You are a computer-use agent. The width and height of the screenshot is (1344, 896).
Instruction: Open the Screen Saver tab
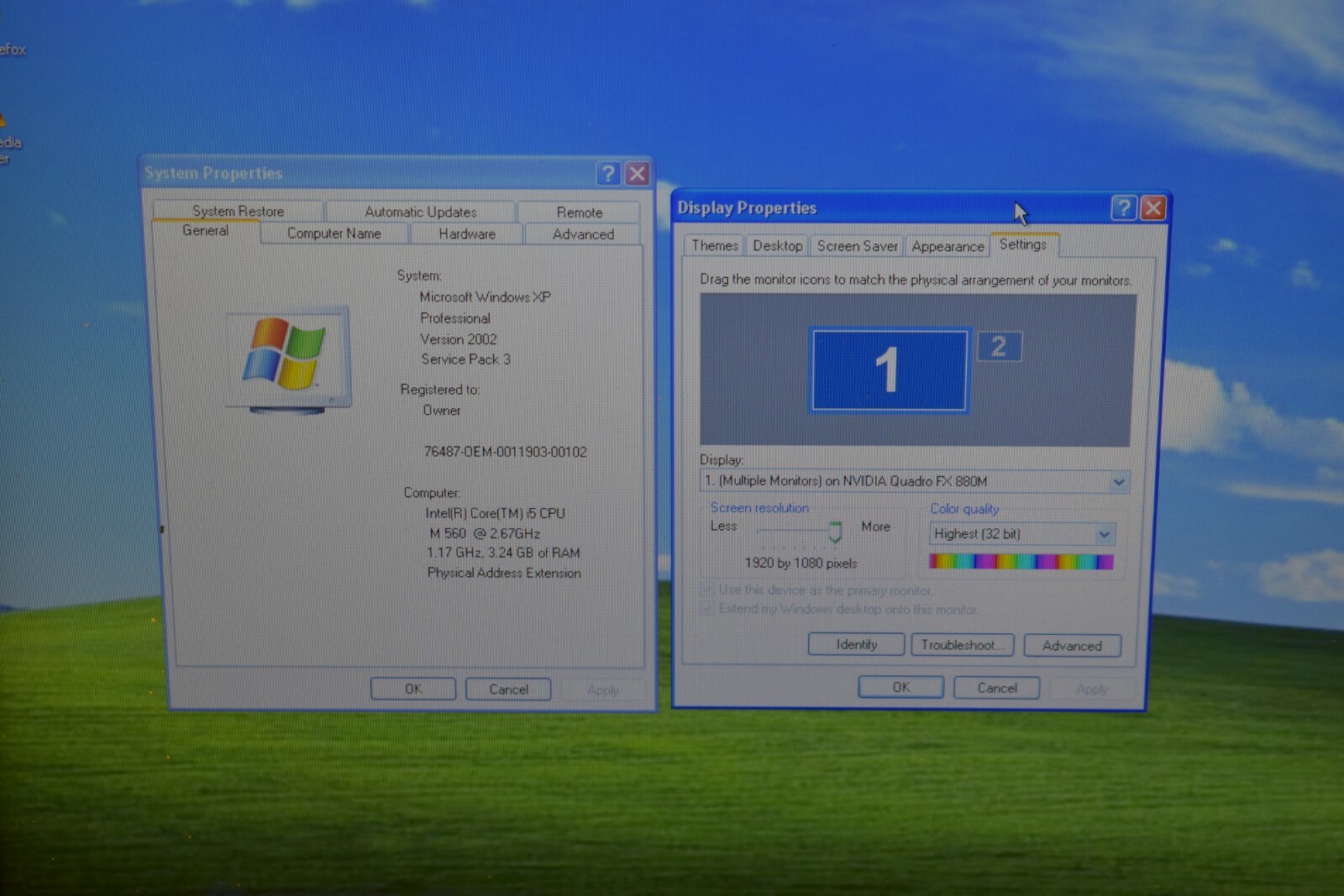(857, 246)
